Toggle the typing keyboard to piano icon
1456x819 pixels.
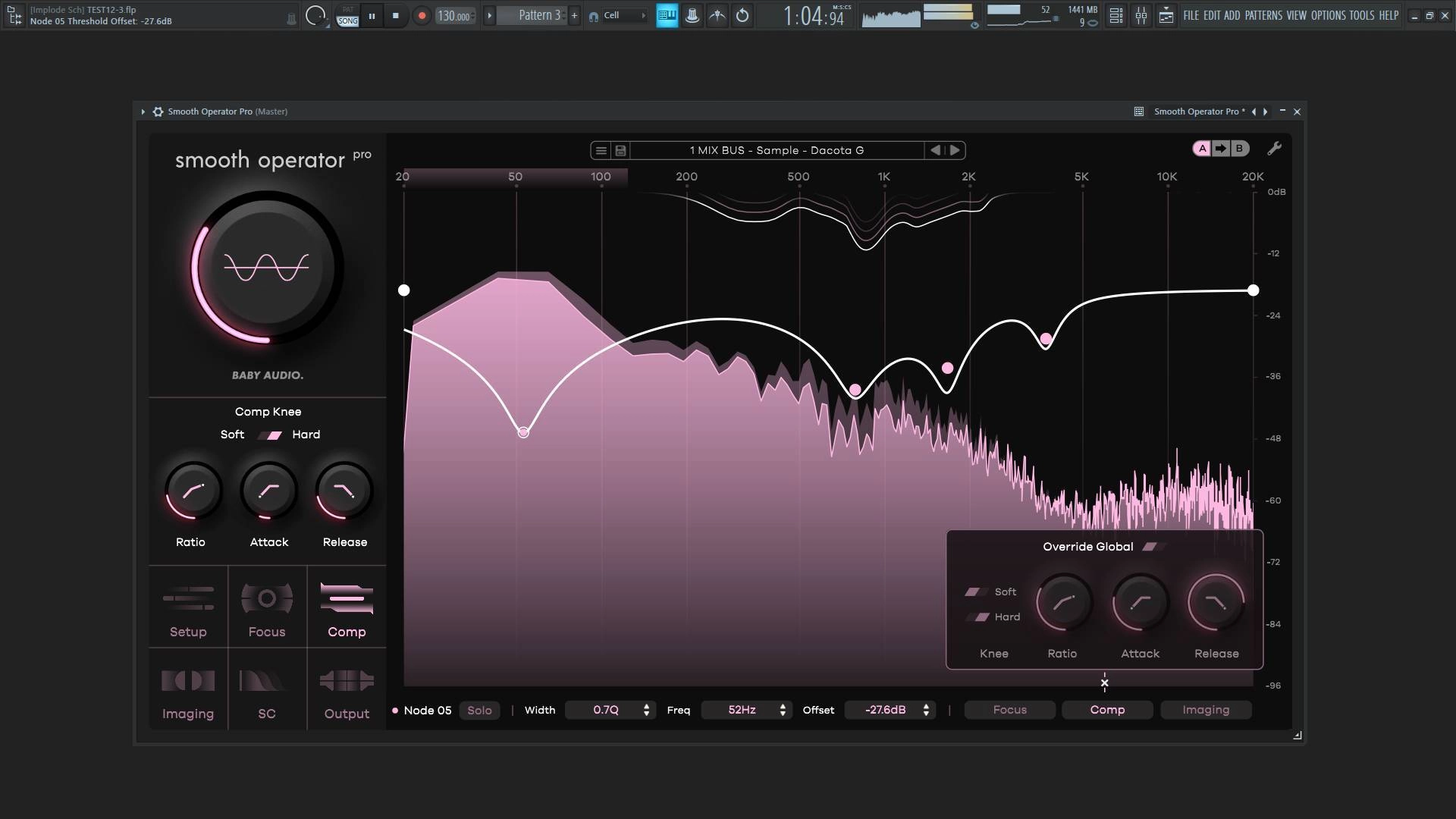(x=667, y=15)
